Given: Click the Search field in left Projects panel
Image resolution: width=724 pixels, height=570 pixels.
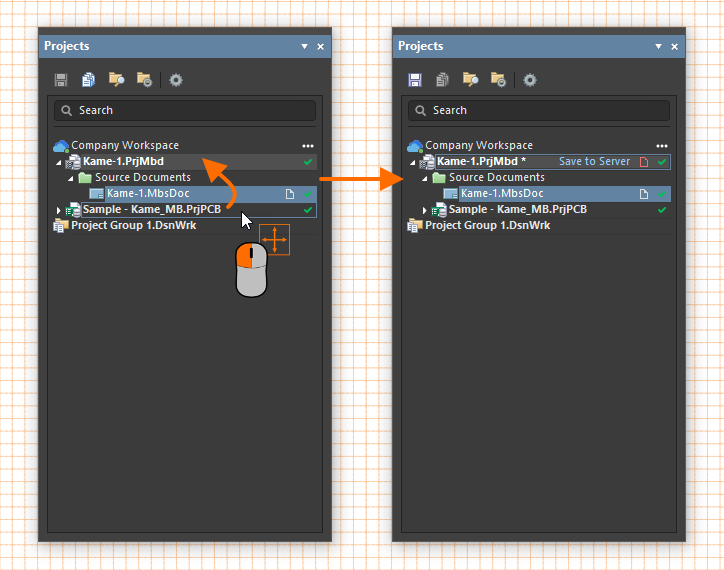Looking at the screenshot, I should point(185,110).
